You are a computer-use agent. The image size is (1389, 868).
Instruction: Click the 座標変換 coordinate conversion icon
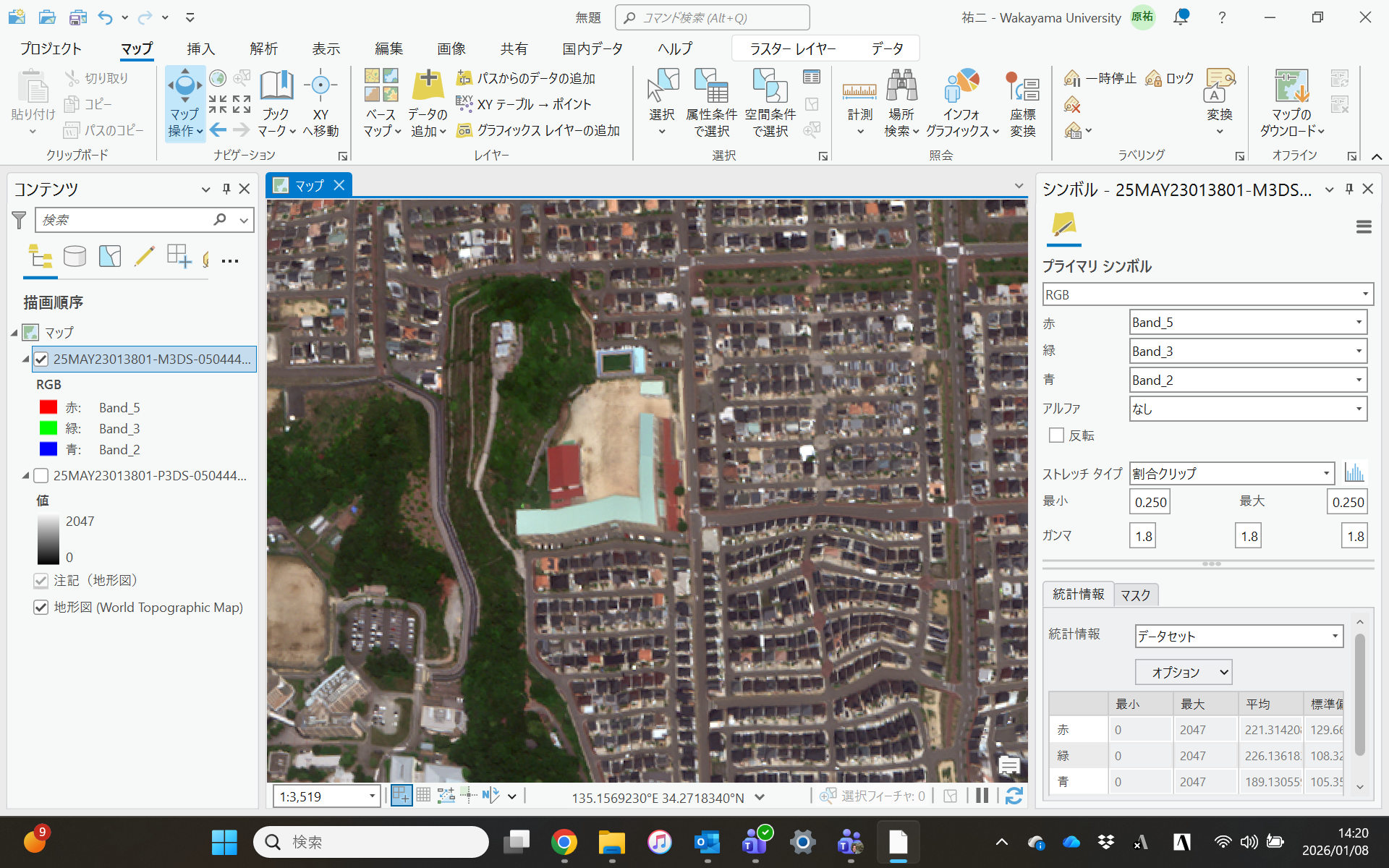[1022, 87]
